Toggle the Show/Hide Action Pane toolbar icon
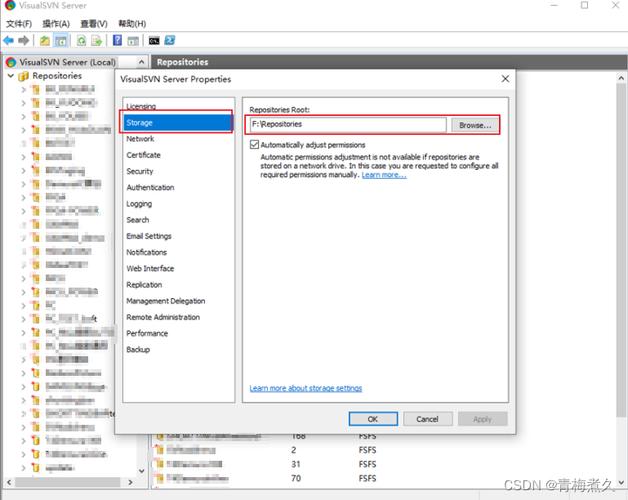Image resolution: width=628 pixels, height=500 pixels. point(133,40)
